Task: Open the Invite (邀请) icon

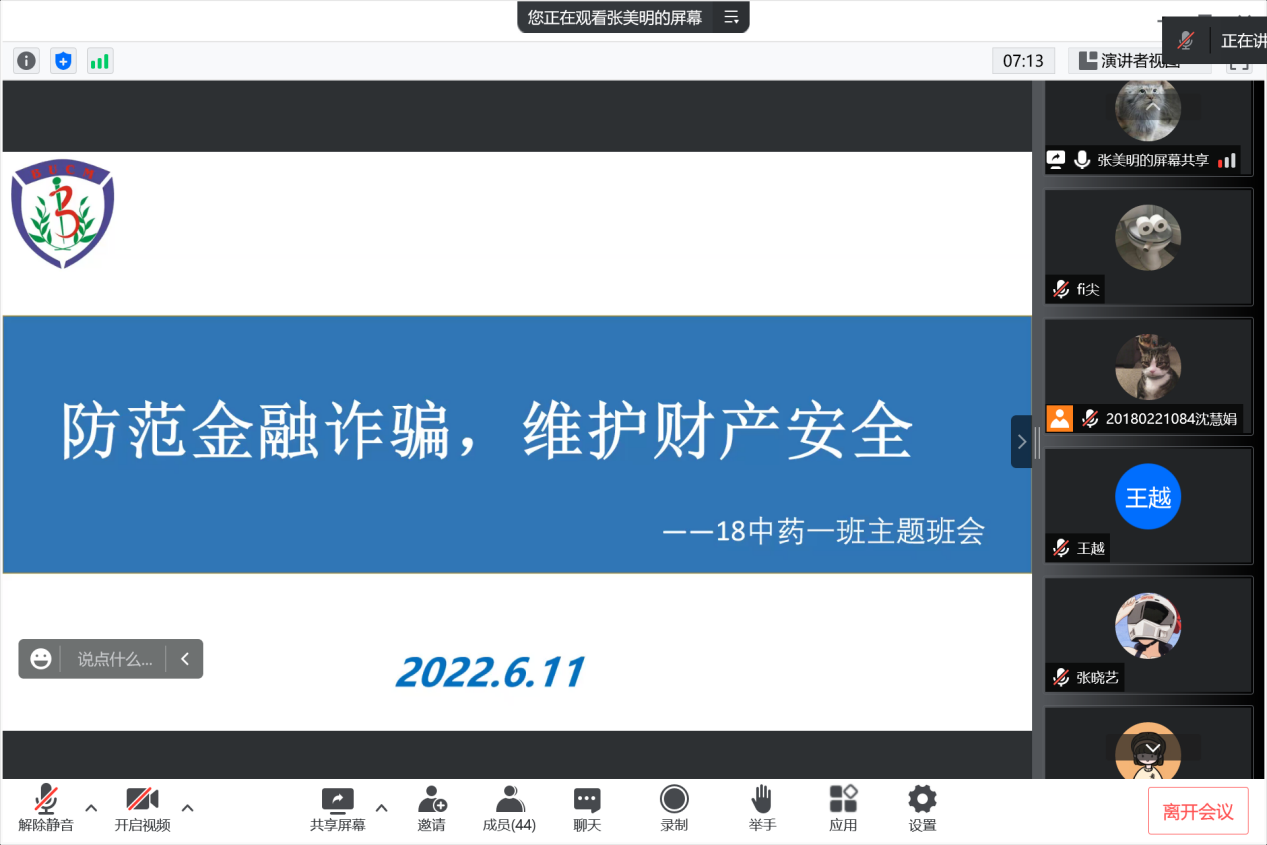Action: [x=432, y=808]
